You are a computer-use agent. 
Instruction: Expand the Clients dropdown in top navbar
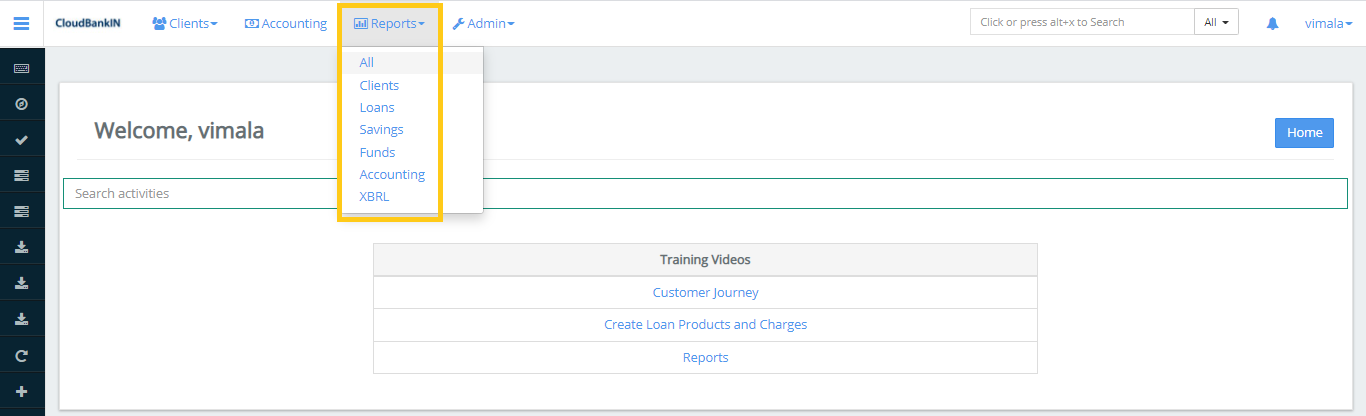[x=185, y=23]
